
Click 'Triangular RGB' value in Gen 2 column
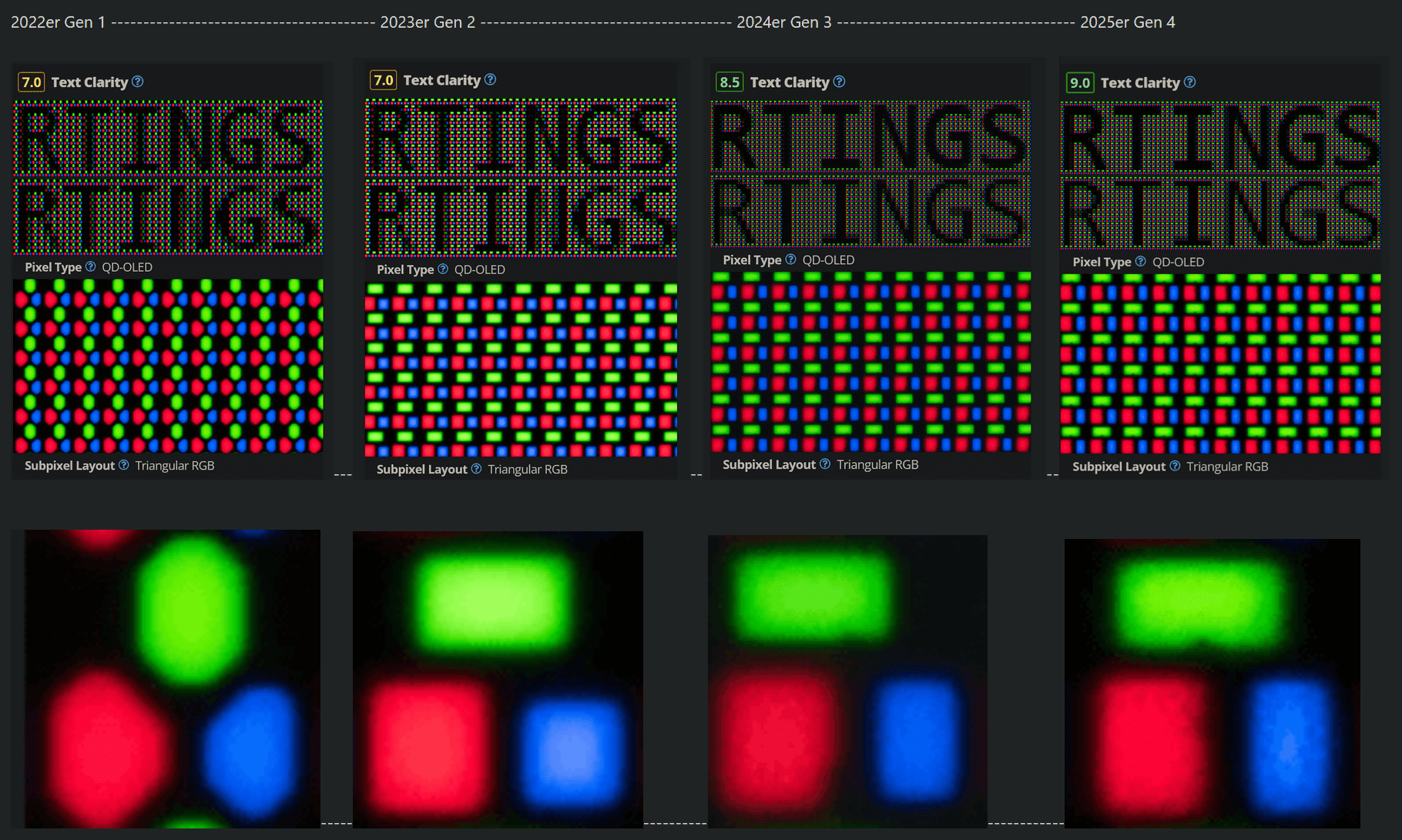point(528,470)
